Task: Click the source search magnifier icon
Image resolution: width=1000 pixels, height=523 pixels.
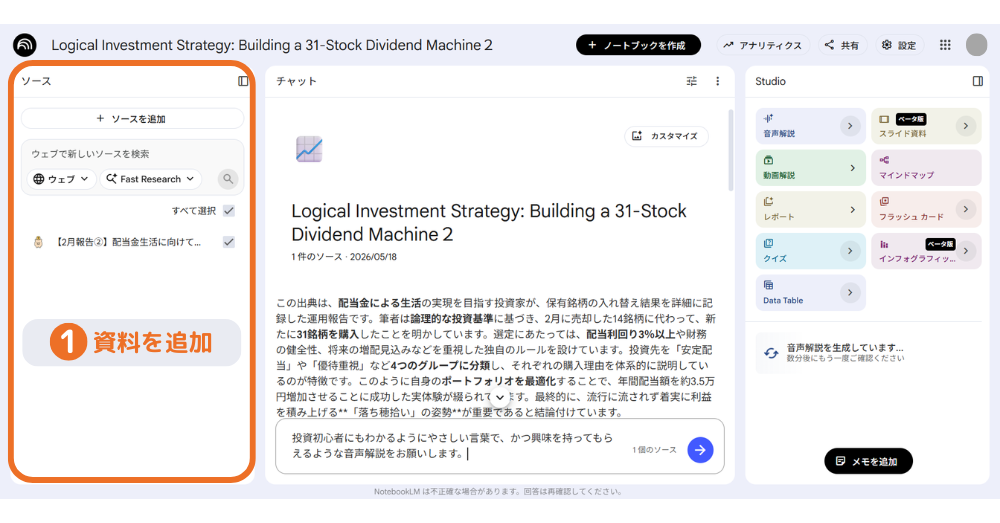Action: (x=228, y=179)
